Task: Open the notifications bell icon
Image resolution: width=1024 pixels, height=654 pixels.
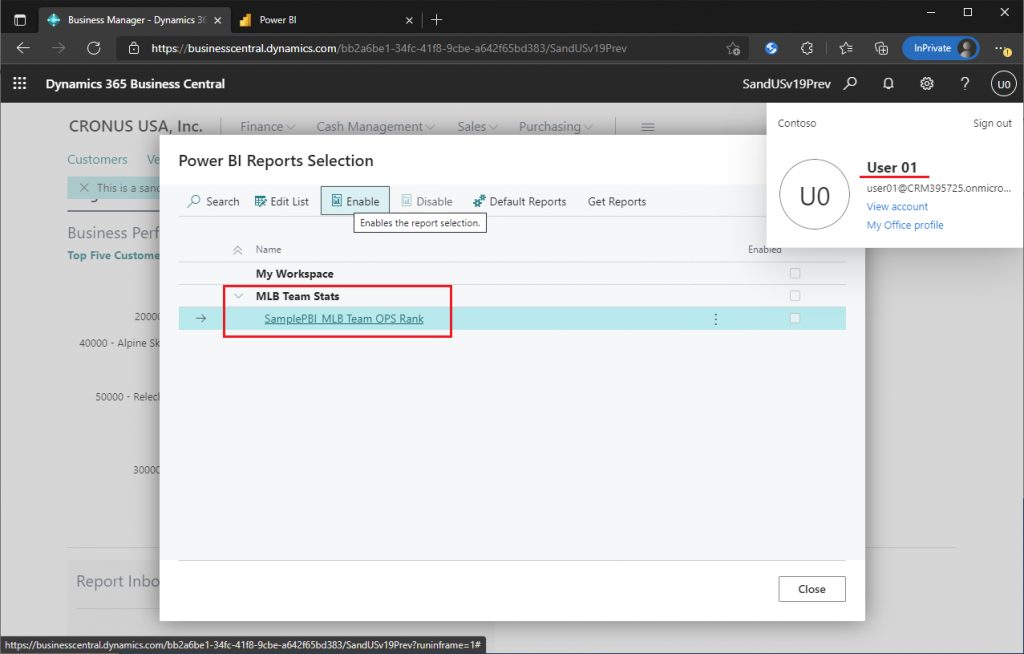Action: 888,84
